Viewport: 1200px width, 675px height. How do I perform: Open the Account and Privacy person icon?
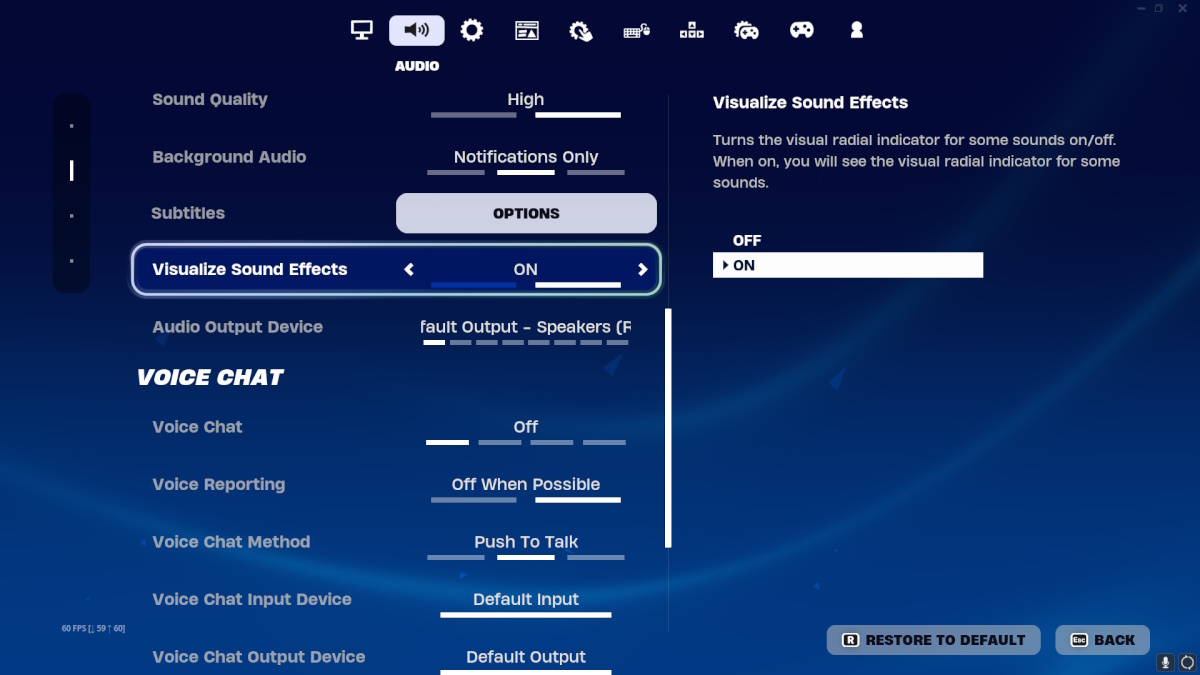856,30
